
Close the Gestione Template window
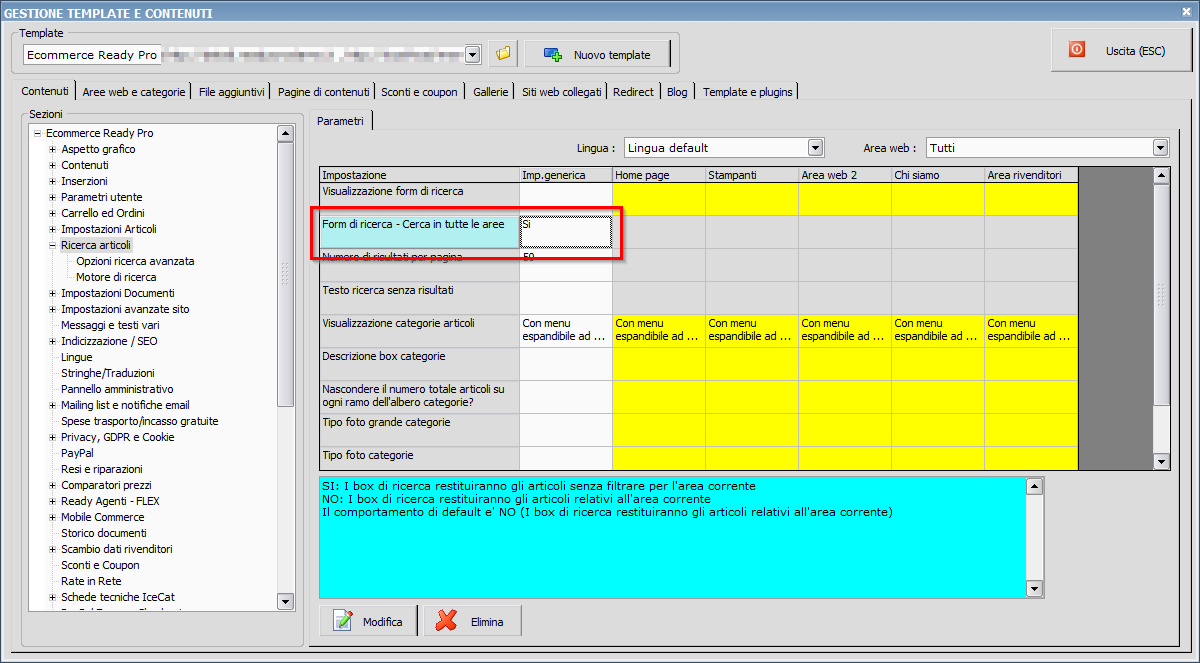coord(1186,12)
